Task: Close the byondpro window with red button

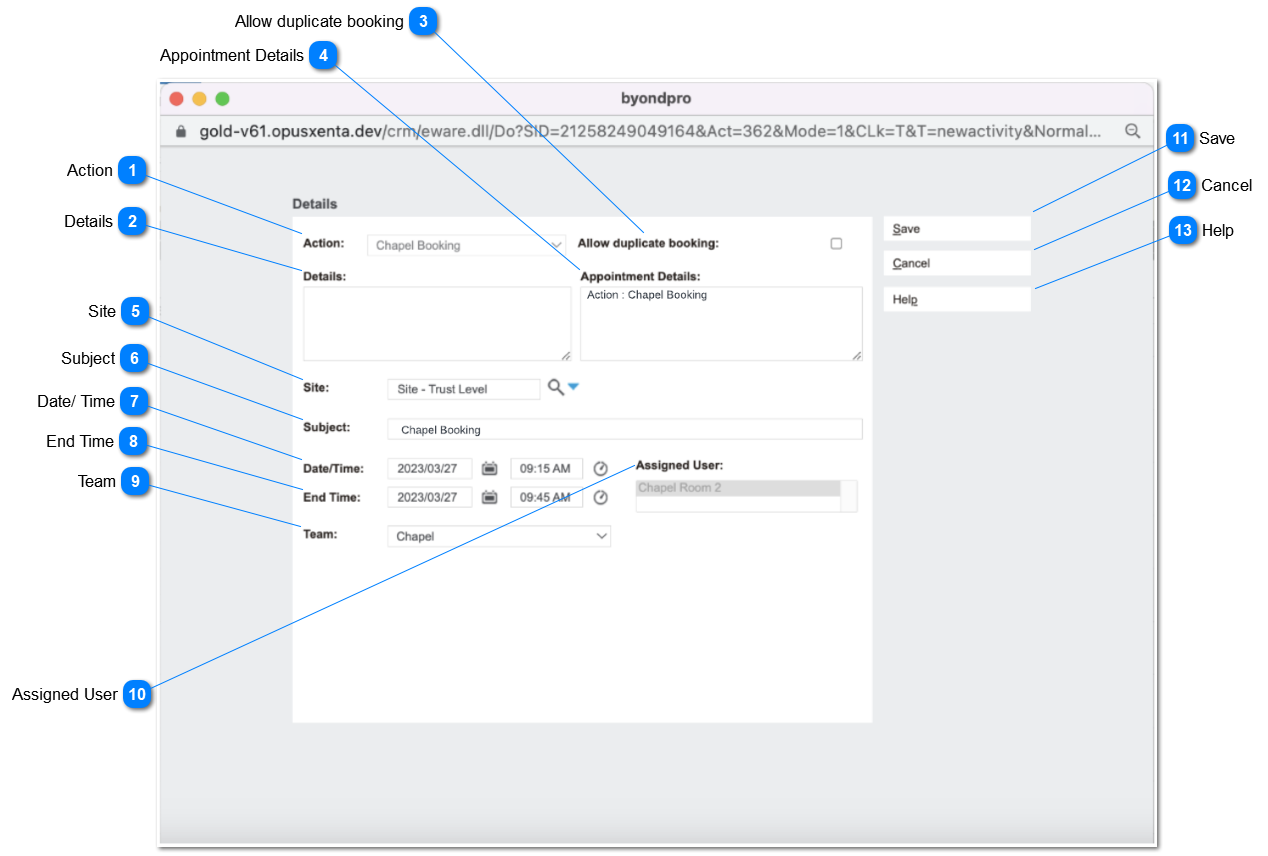Action: (177, 98)
